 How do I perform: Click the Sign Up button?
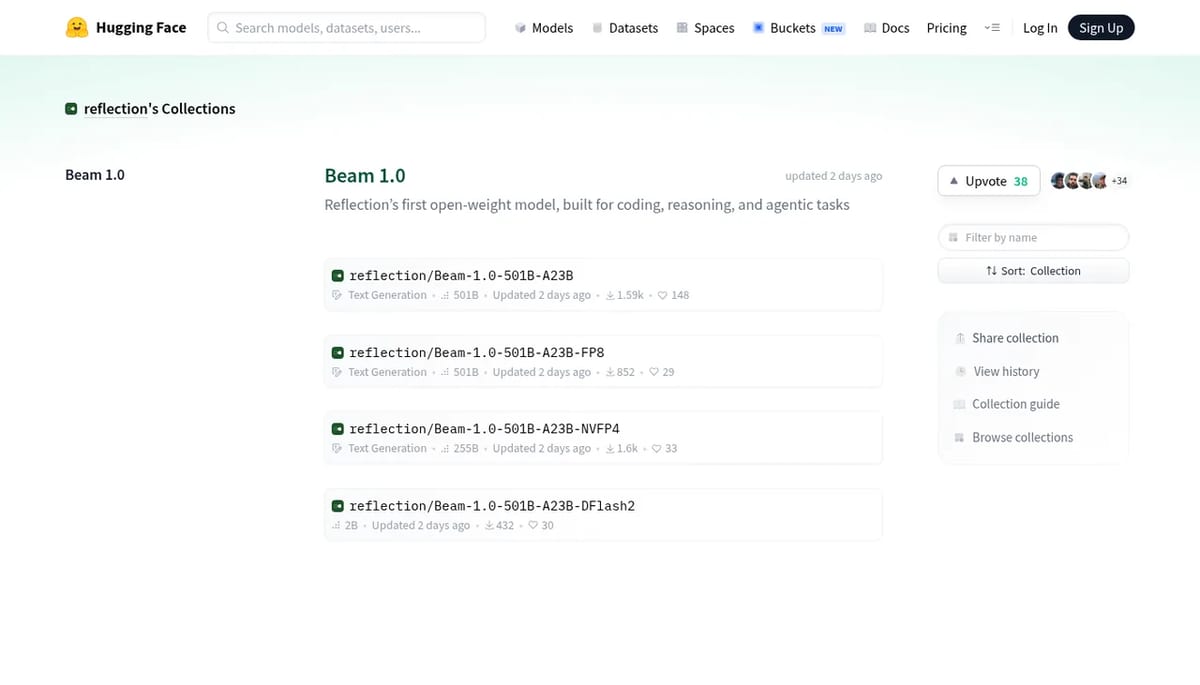click(1101, 28)
